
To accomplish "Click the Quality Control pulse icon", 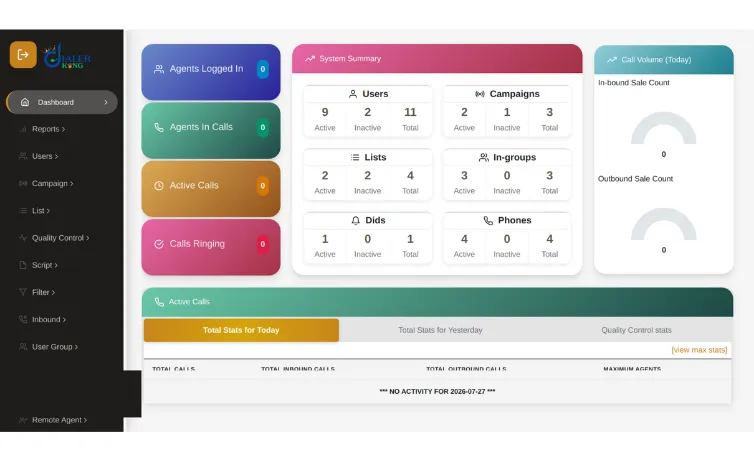I will tap(23, 237).
